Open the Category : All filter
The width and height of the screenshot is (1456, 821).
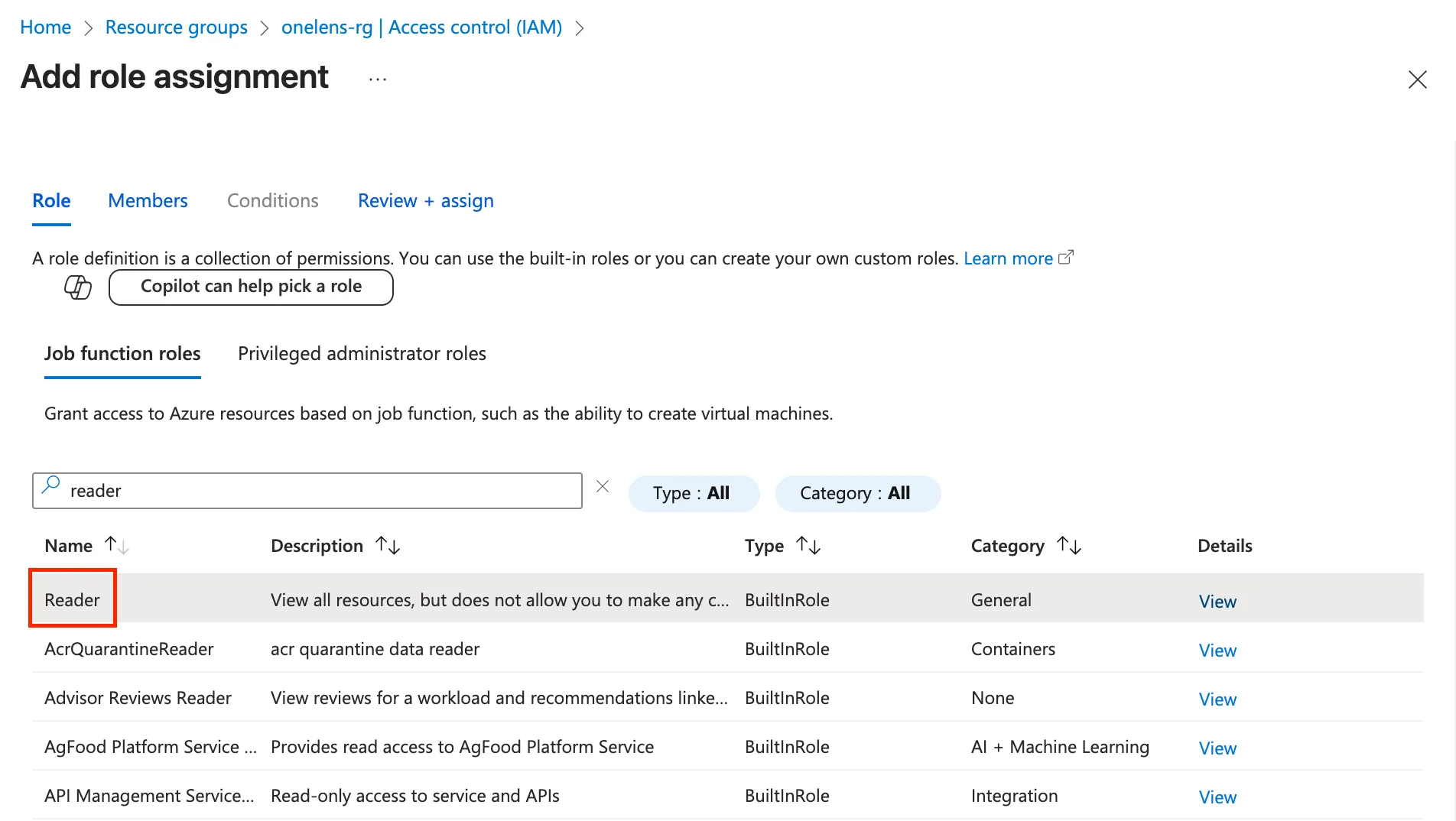tap(856, 494)
